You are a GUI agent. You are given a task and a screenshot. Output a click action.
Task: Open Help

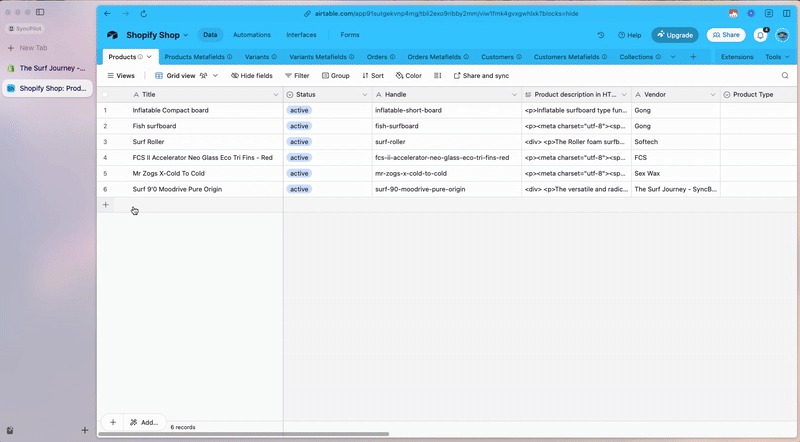(x=630, y=35)
